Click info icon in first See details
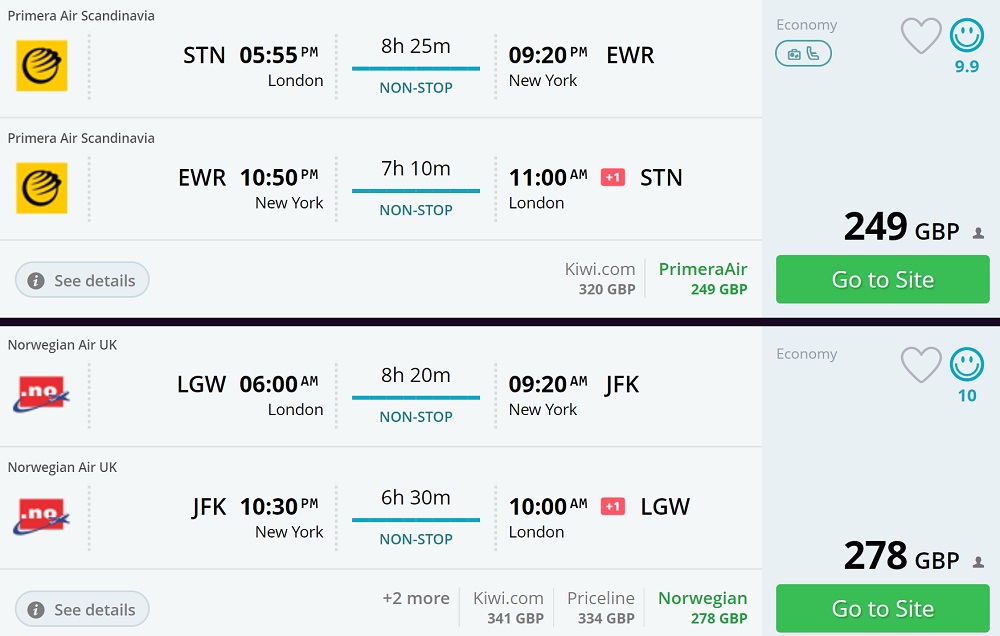The height and width of the screenshot is (636, 1000). (x=36, y=281)
